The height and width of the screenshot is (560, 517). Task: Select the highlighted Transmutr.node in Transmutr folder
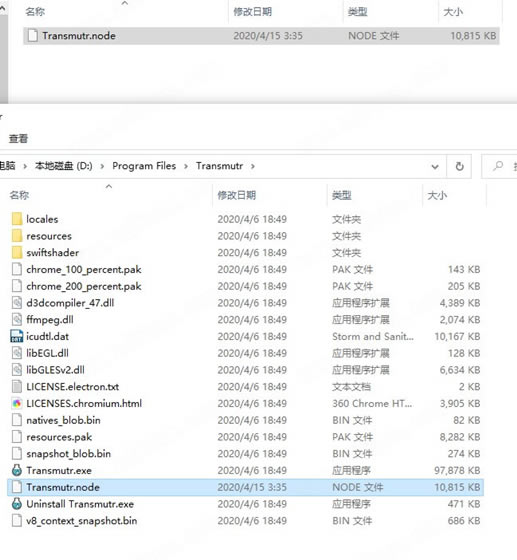tap(245, 487)
